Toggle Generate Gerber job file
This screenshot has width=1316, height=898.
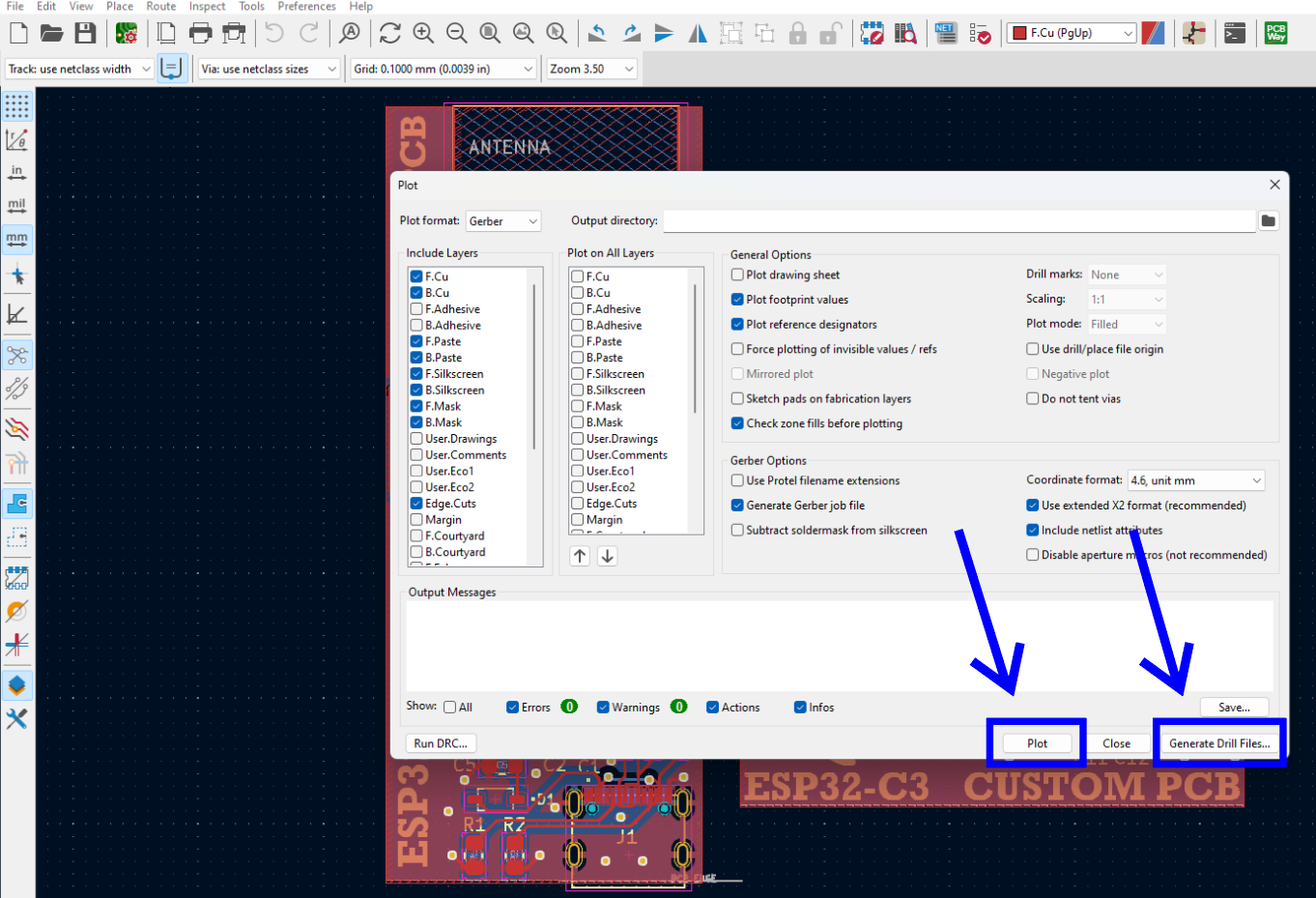pos(737,506)
